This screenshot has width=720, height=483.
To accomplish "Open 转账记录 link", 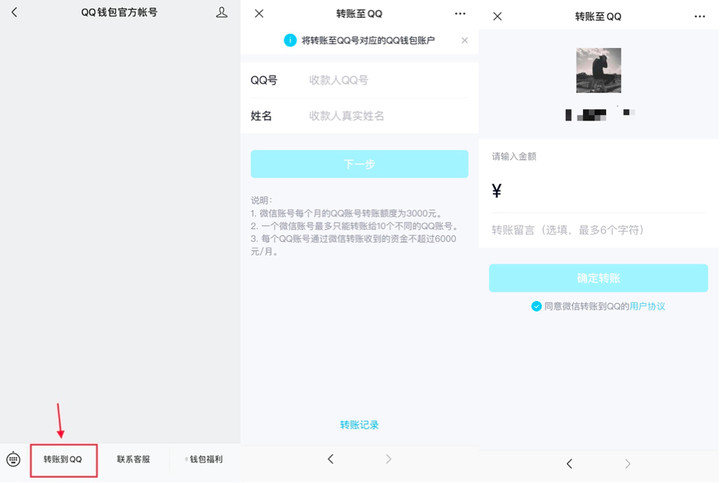I will click(360, 425).
